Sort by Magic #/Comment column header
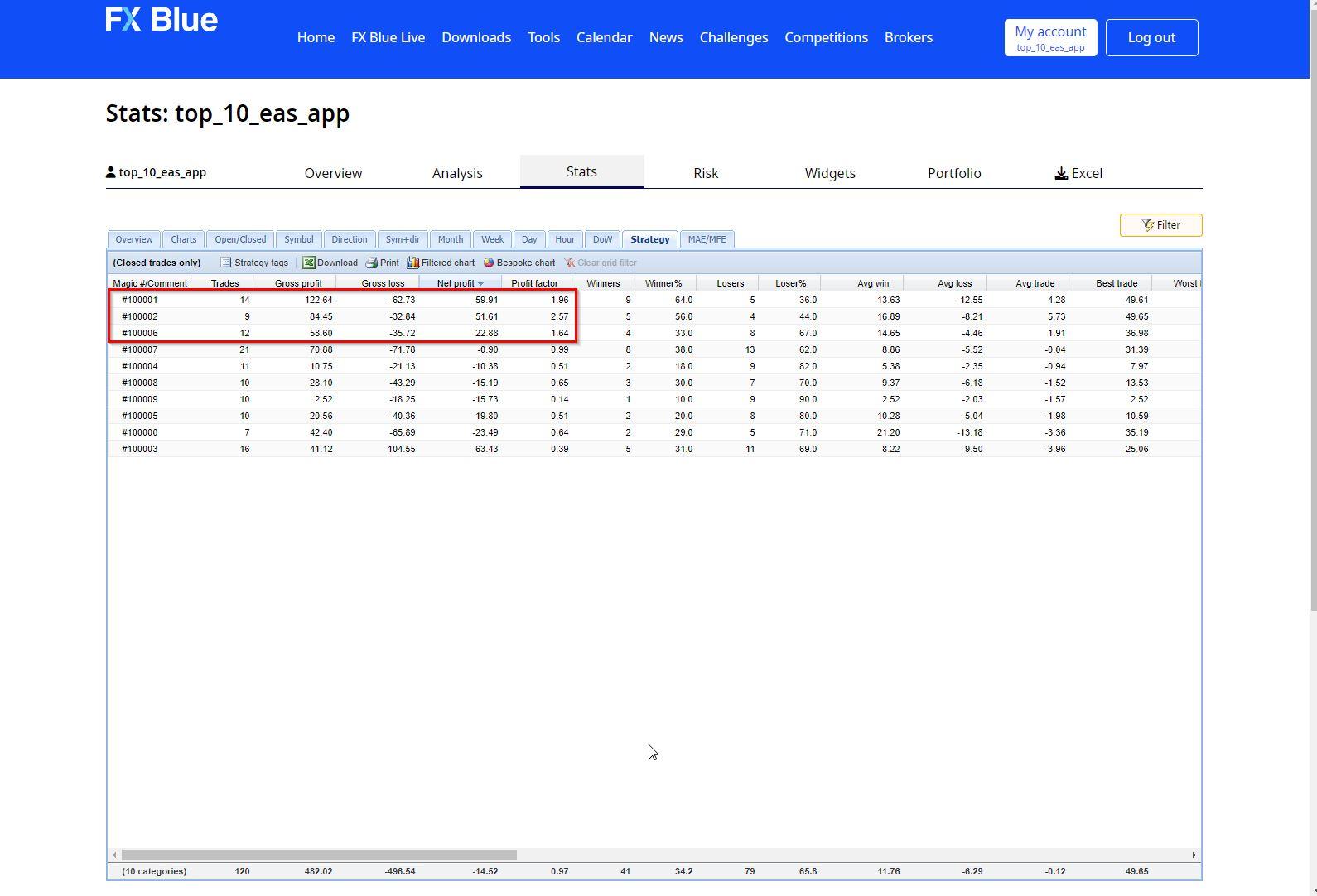Image resolution: width=1317 pixels, height=896 pixels. (x=150, y=283)
